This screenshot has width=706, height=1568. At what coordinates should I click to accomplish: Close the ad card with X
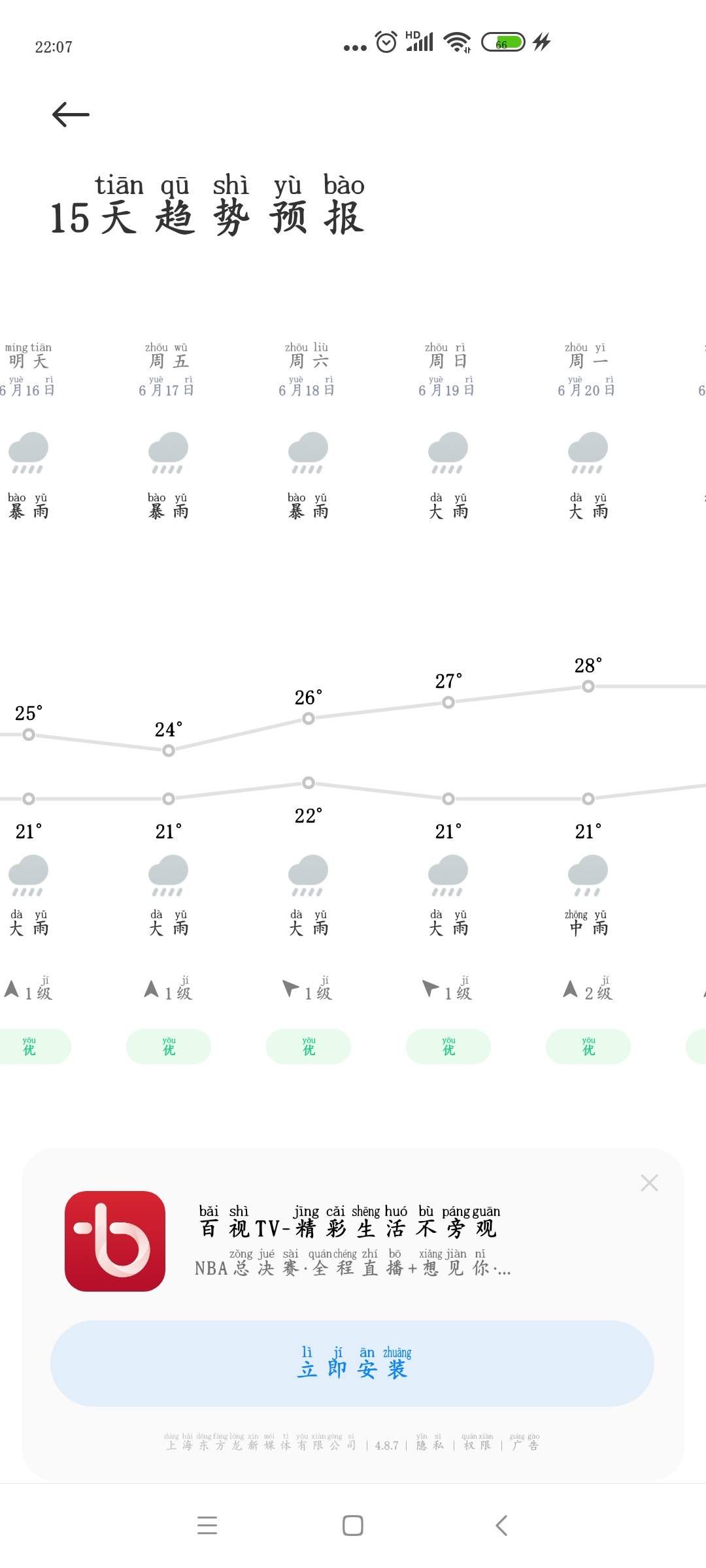[x=649, y=1183]
